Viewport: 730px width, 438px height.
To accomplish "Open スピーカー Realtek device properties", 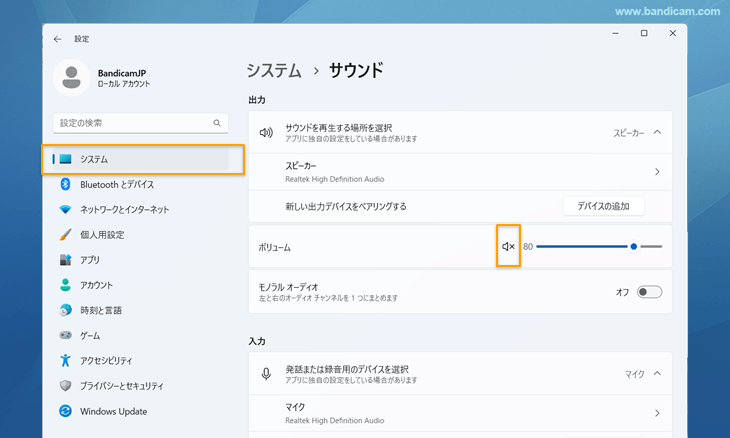I will [460, 172].
